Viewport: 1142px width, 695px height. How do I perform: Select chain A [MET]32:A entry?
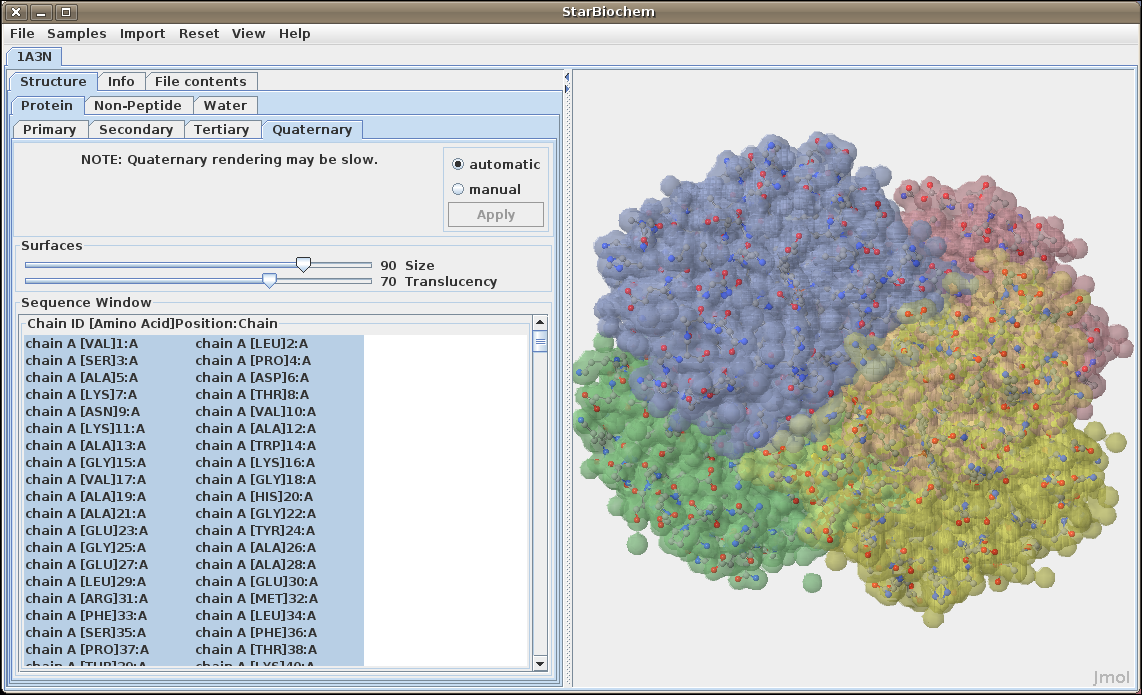click(256, 599)
